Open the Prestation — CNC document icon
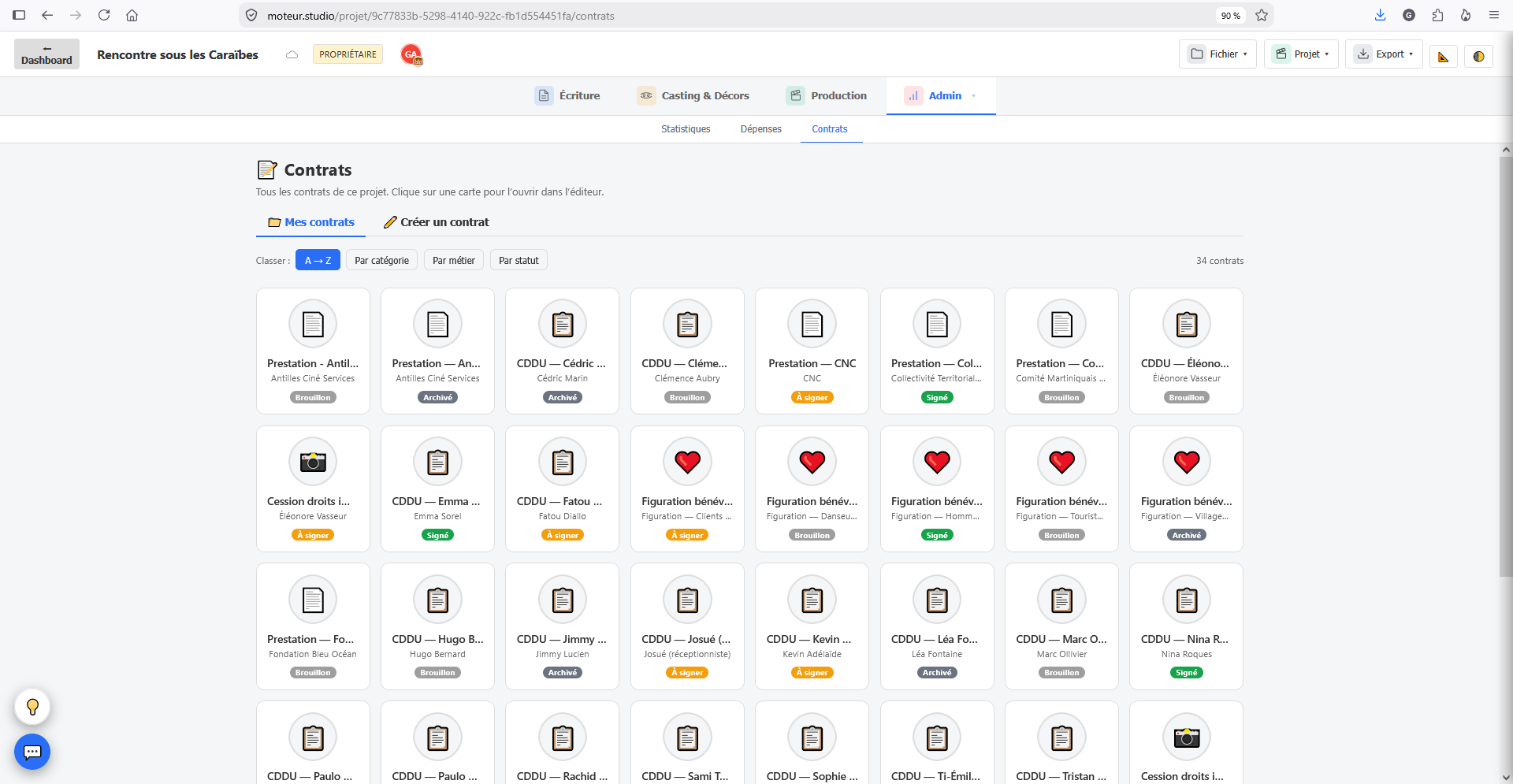The image size is (1513, 784). tap(812, 324)
